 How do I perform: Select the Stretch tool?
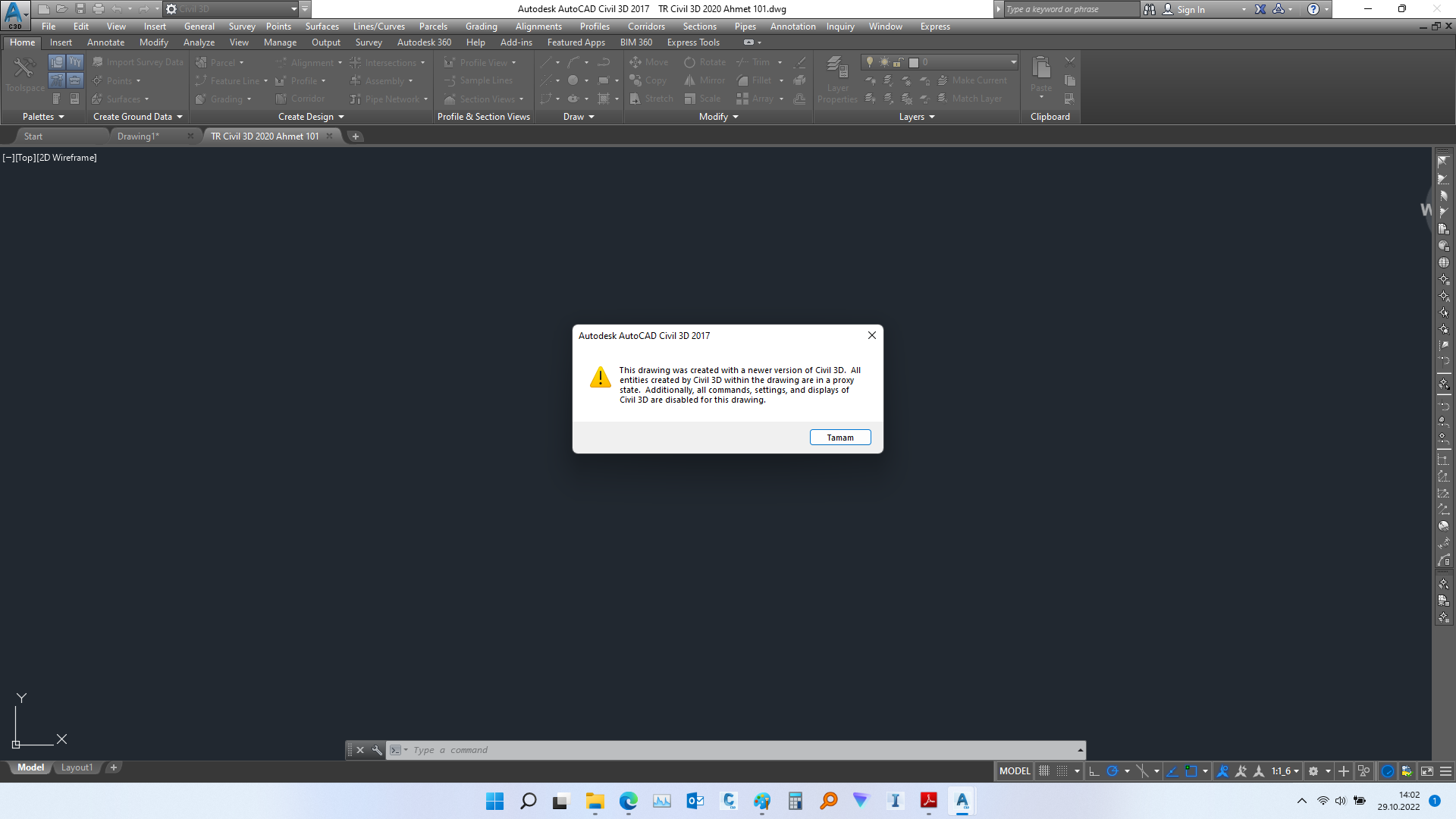651,99
